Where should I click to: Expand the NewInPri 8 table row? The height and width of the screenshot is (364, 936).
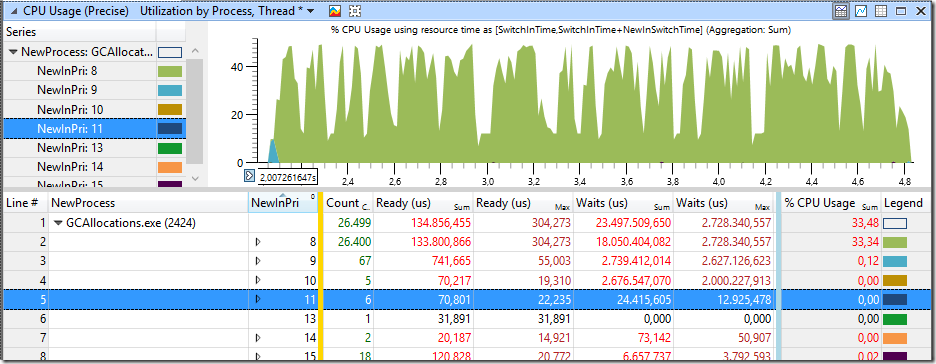pyautogui.click(x=258, y=242)
